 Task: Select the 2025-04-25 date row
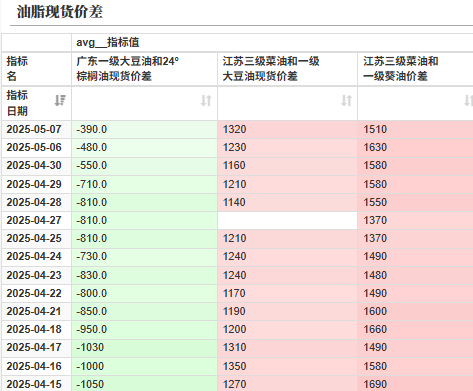click(37, 238)
